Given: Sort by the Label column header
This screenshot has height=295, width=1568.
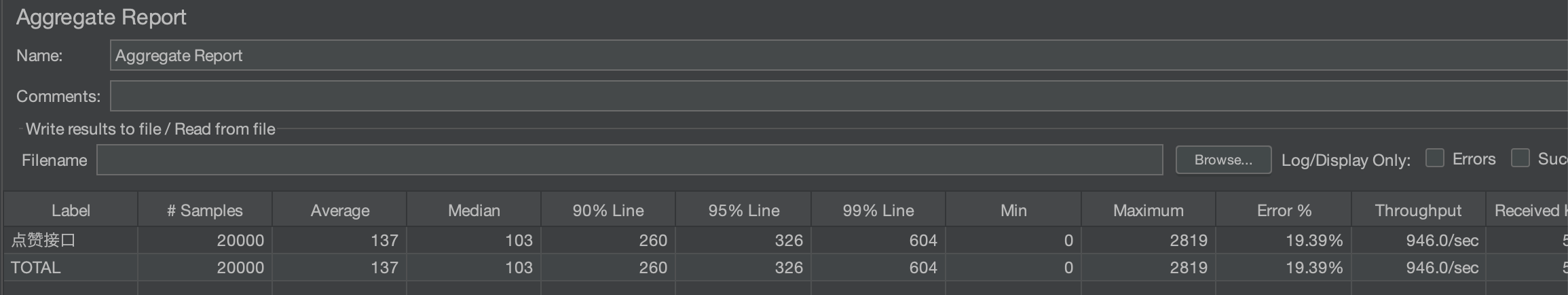Looking at the screenshot, I should point(71,211).
